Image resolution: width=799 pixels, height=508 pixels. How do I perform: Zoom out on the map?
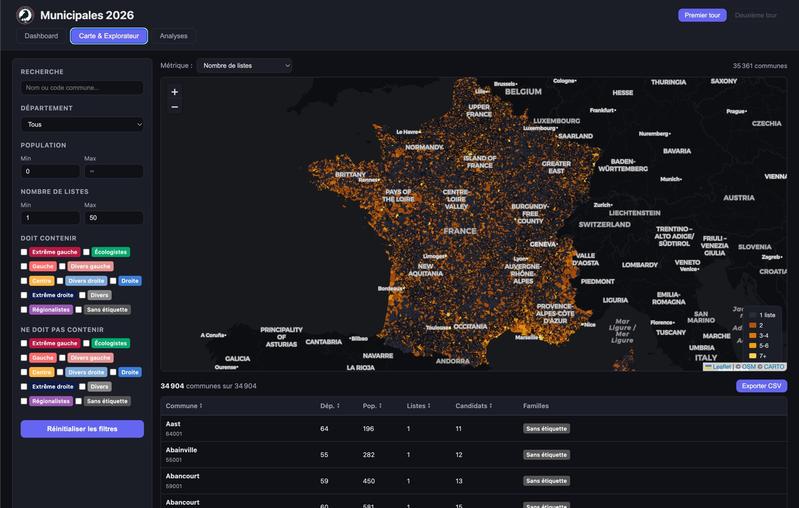(175, 107)
